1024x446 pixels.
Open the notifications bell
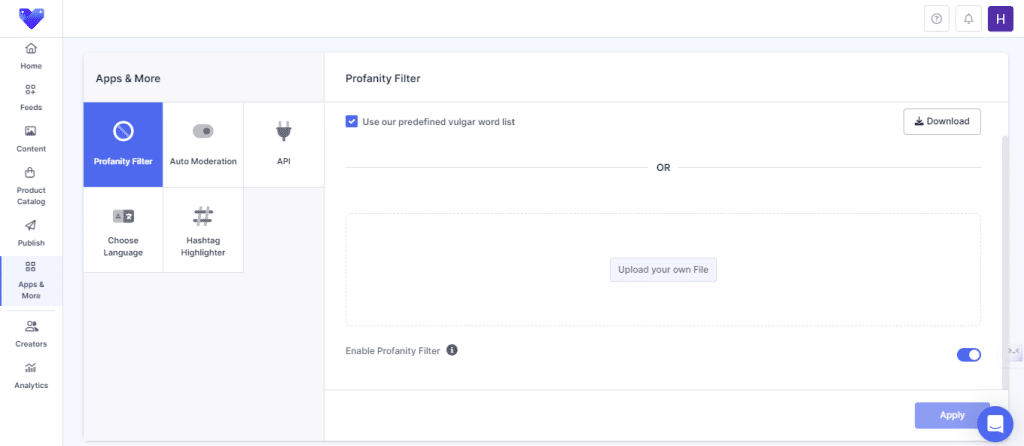(968, 18)
